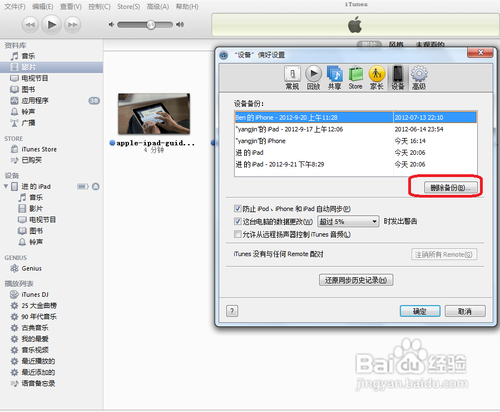Select the 'yangjin'的 iPhone backup row
The image size is (500, 412).
356,141
